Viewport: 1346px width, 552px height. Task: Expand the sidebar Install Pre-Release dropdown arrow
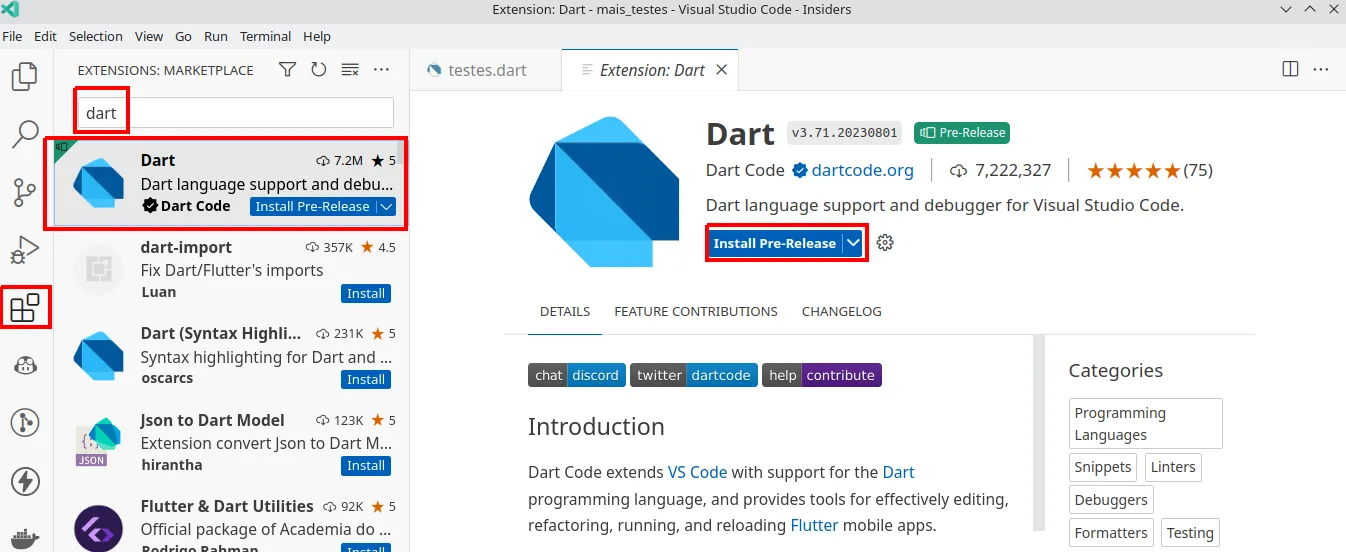pos(386,206)
